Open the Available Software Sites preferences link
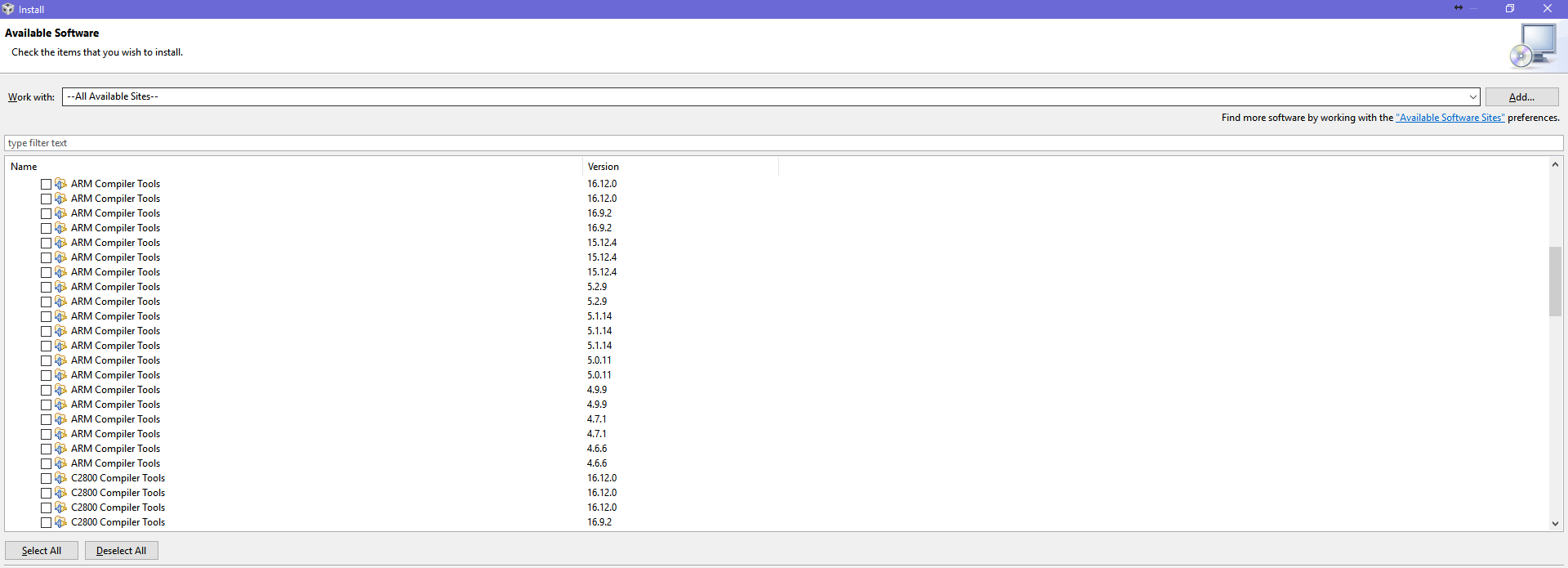 (x=1450, y=118)
